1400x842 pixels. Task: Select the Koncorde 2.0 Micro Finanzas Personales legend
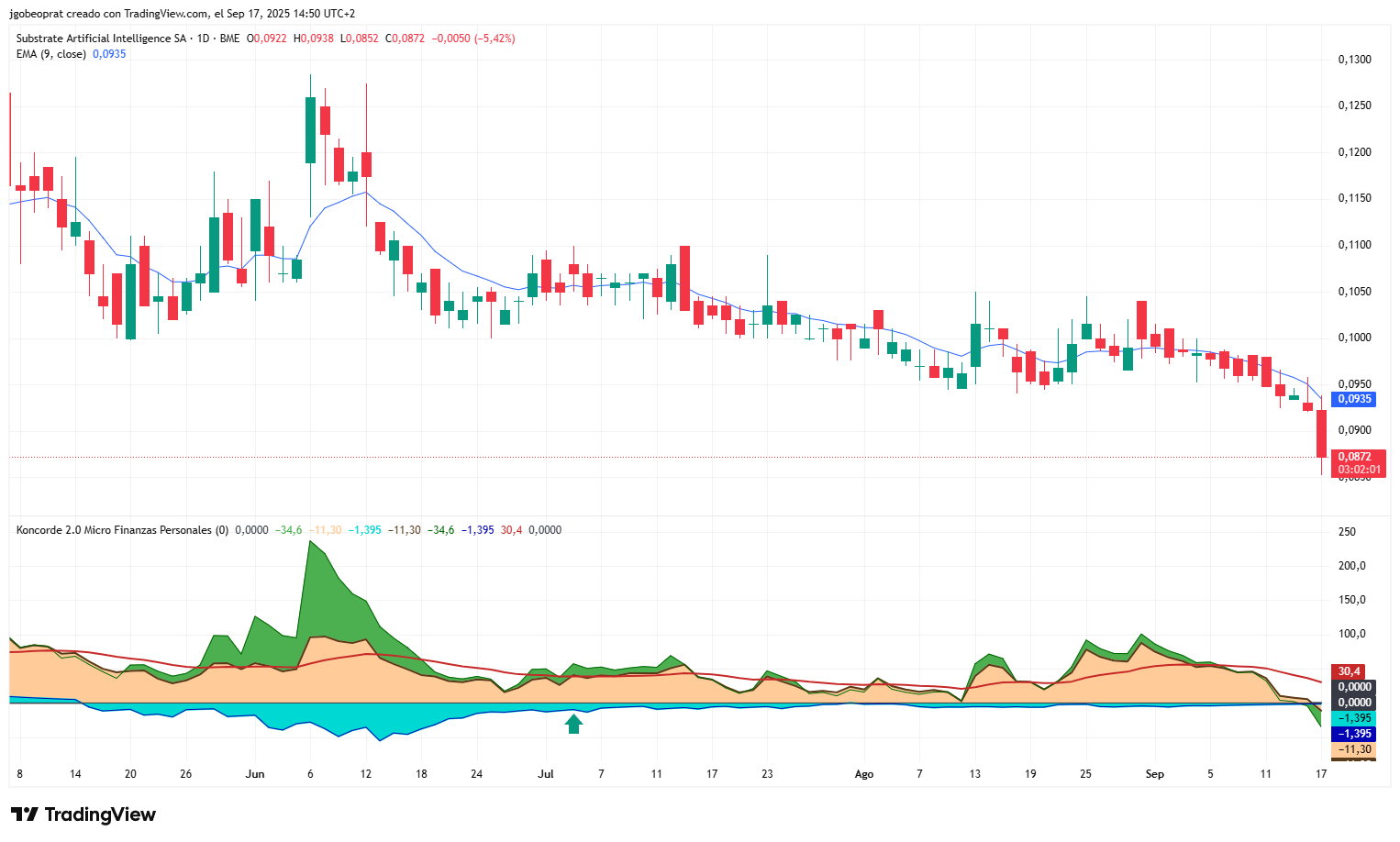(x=123, y=530)
